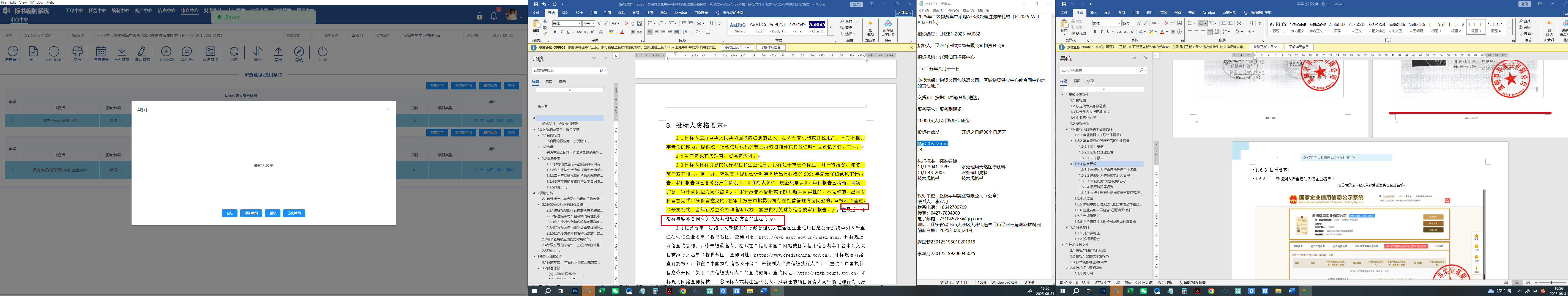This screenshot has width=1568, height=296.
Task: Toggle Bold in the 招标文件 Word window
Action: coord(554,32)
